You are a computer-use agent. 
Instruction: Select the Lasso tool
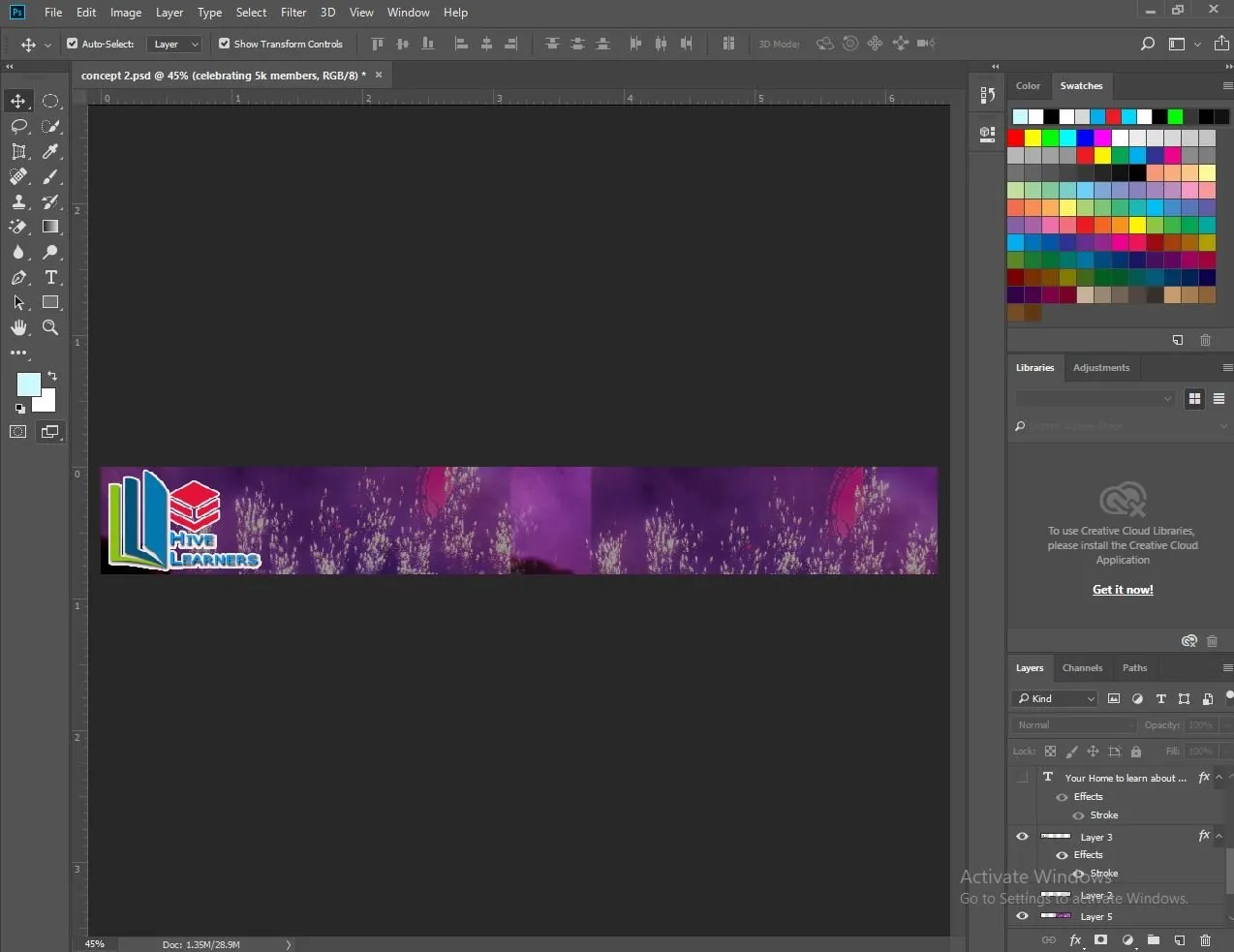18,126
